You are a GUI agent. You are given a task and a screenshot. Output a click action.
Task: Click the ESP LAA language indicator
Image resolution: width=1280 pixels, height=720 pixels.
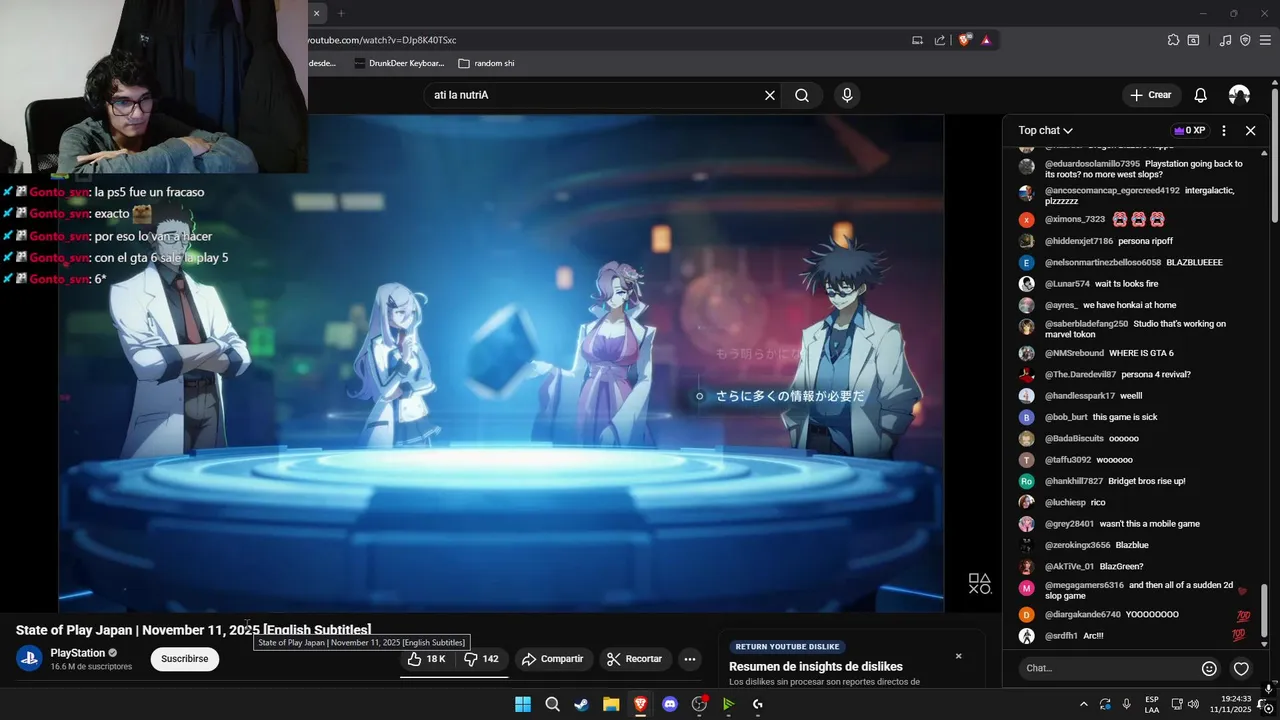click(x=1152, y=704)
